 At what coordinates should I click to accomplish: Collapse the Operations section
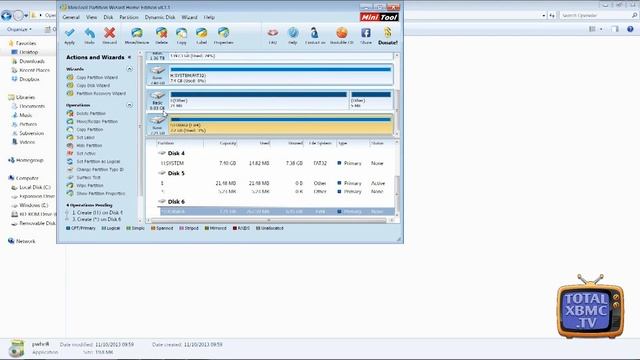[x=129, y=105]
